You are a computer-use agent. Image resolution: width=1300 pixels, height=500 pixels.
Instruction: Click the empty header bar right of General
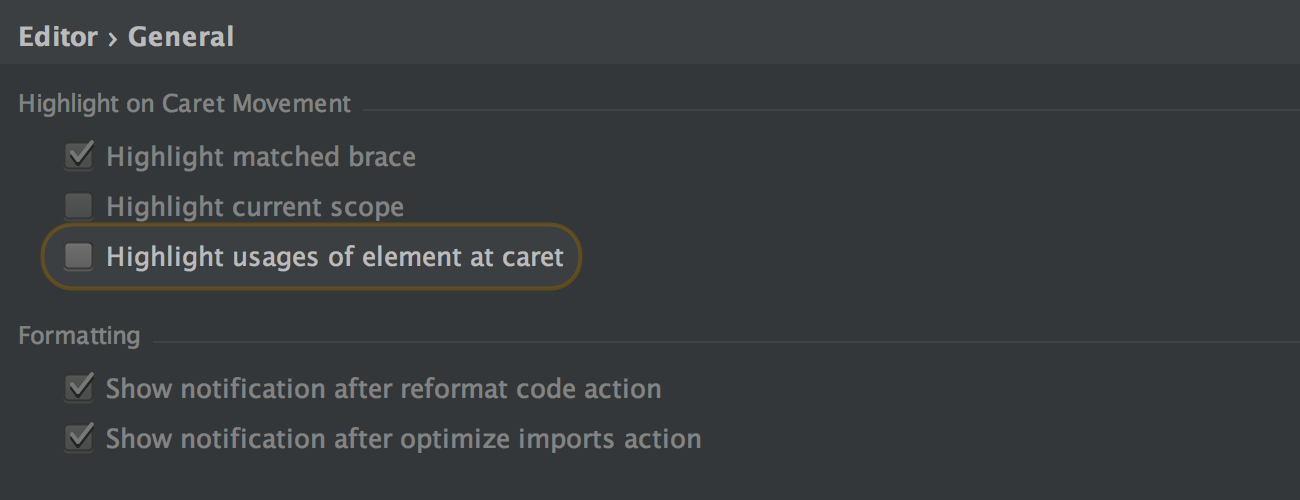(760, 37)
